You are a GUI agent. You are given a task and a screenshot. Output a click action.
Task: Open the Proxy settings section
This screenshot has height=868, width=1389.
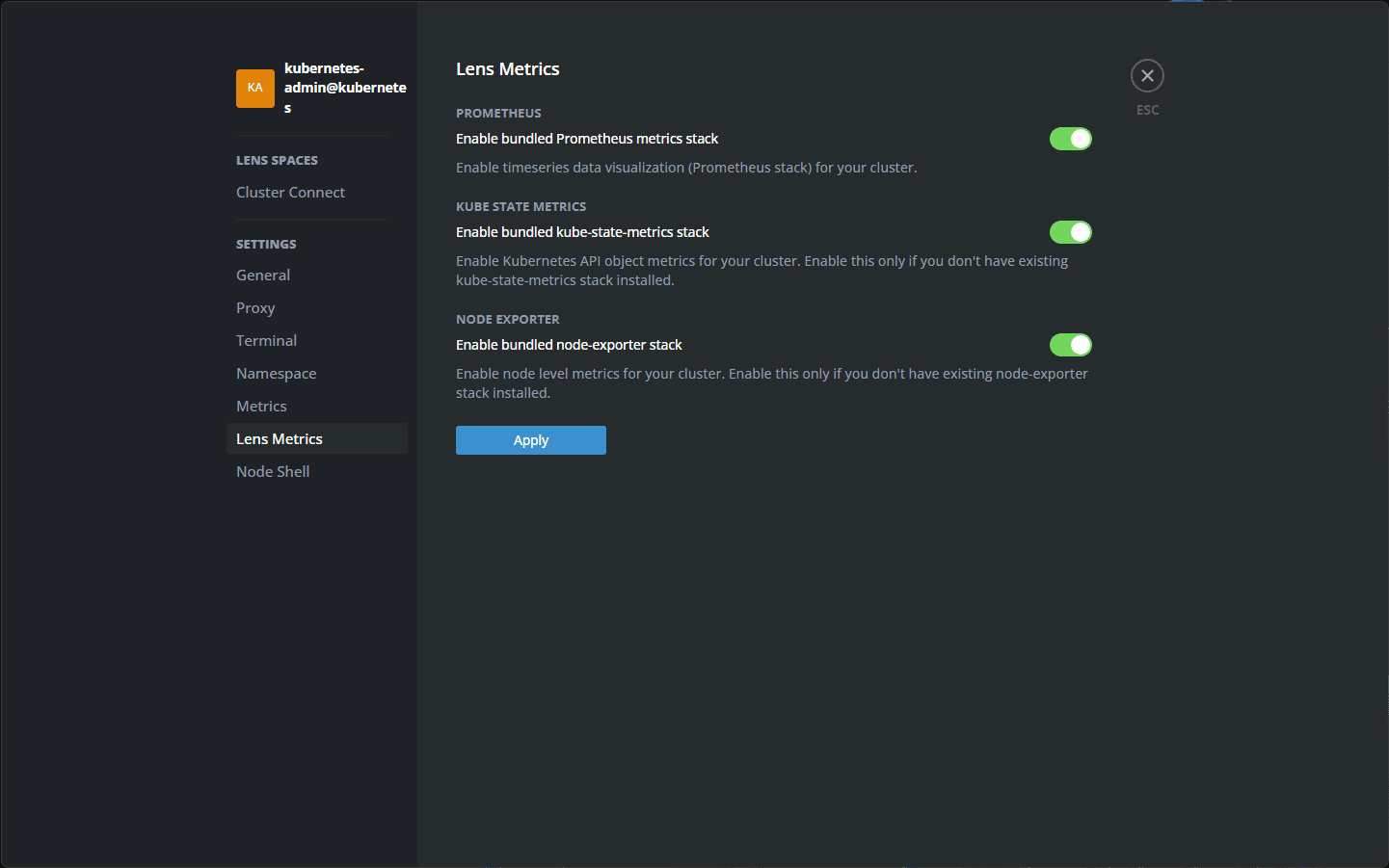[255, 307]
